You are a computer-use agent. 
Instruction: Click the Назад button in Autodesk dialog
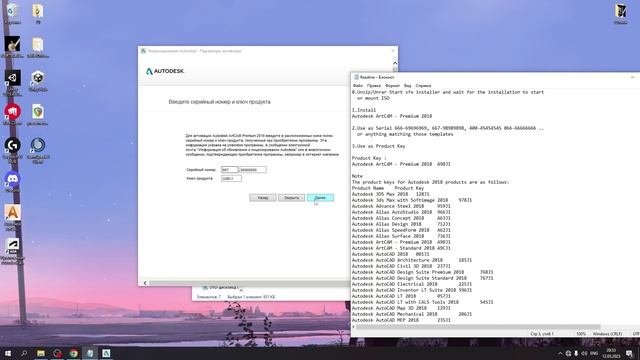[262, 198]
